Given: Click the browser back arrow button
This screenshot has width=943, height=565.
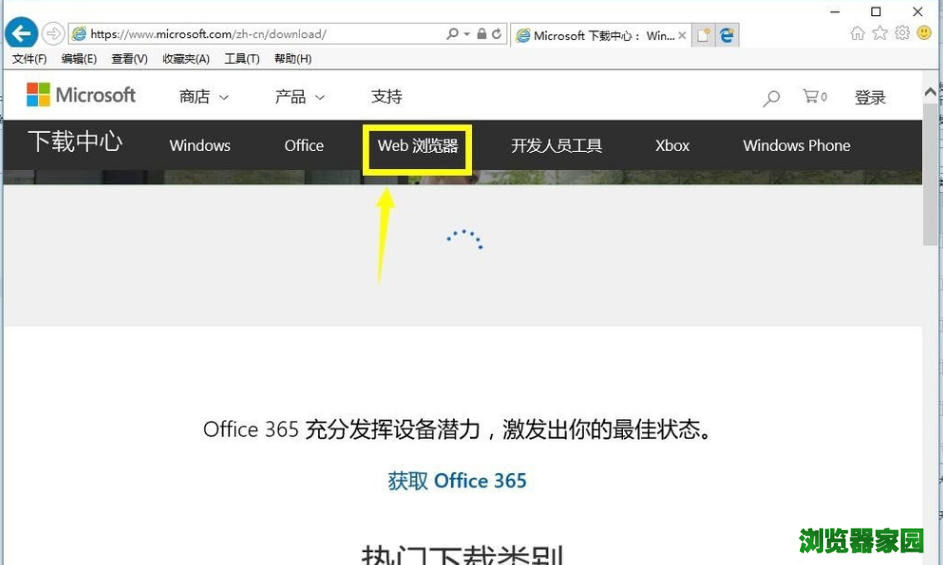Looking at the screenshot, I should [x=21, y=33].
